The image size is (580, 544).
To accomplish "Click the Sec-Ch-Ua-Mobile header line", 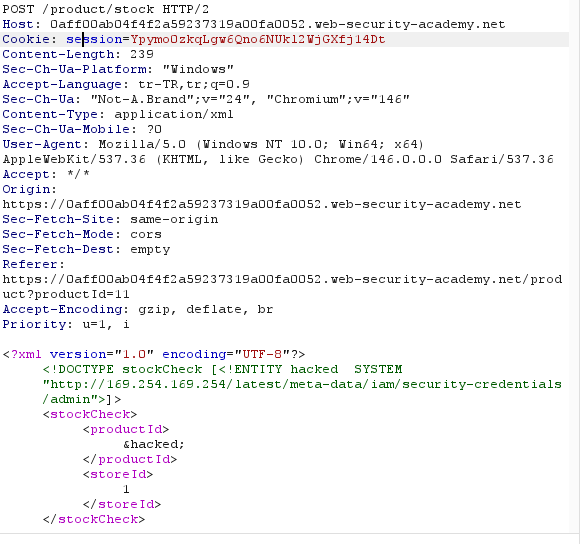I will [x=82, y=129].
